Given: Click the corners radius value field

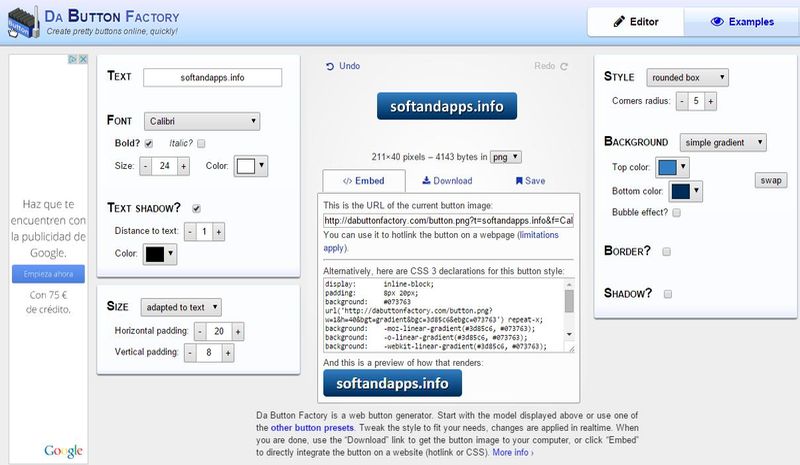Looking at the screenshot, I should tap(696, 101).
